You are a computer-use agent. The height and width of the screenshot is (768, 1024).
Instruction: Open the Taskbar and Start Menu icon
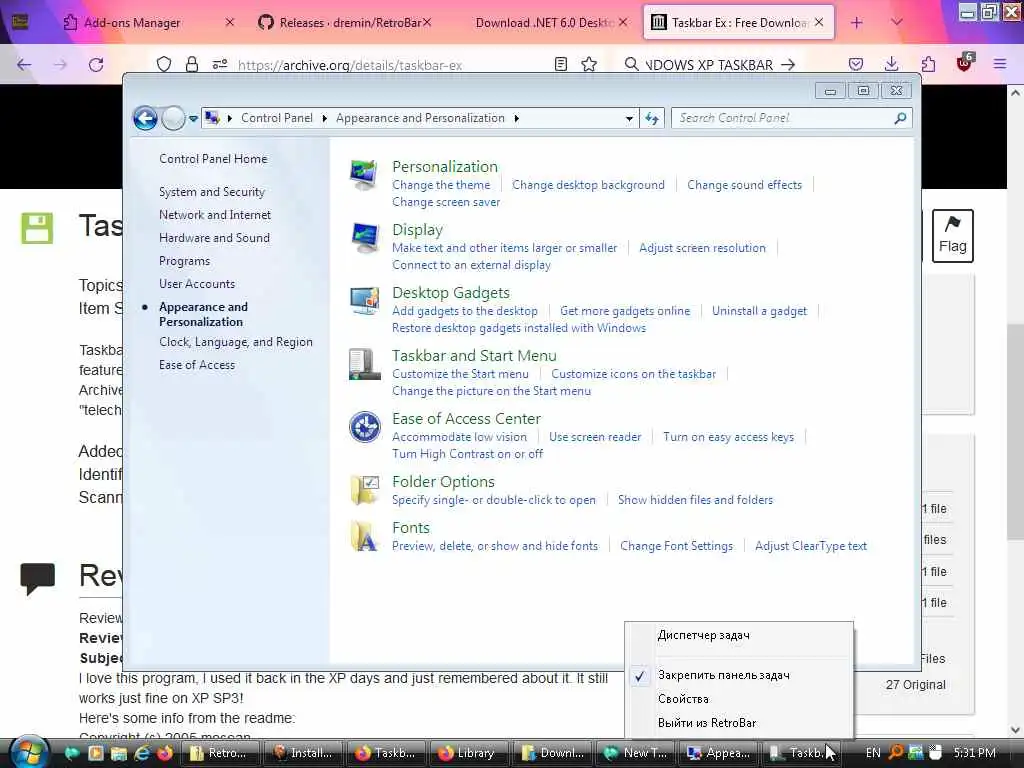tap(364, 364)
